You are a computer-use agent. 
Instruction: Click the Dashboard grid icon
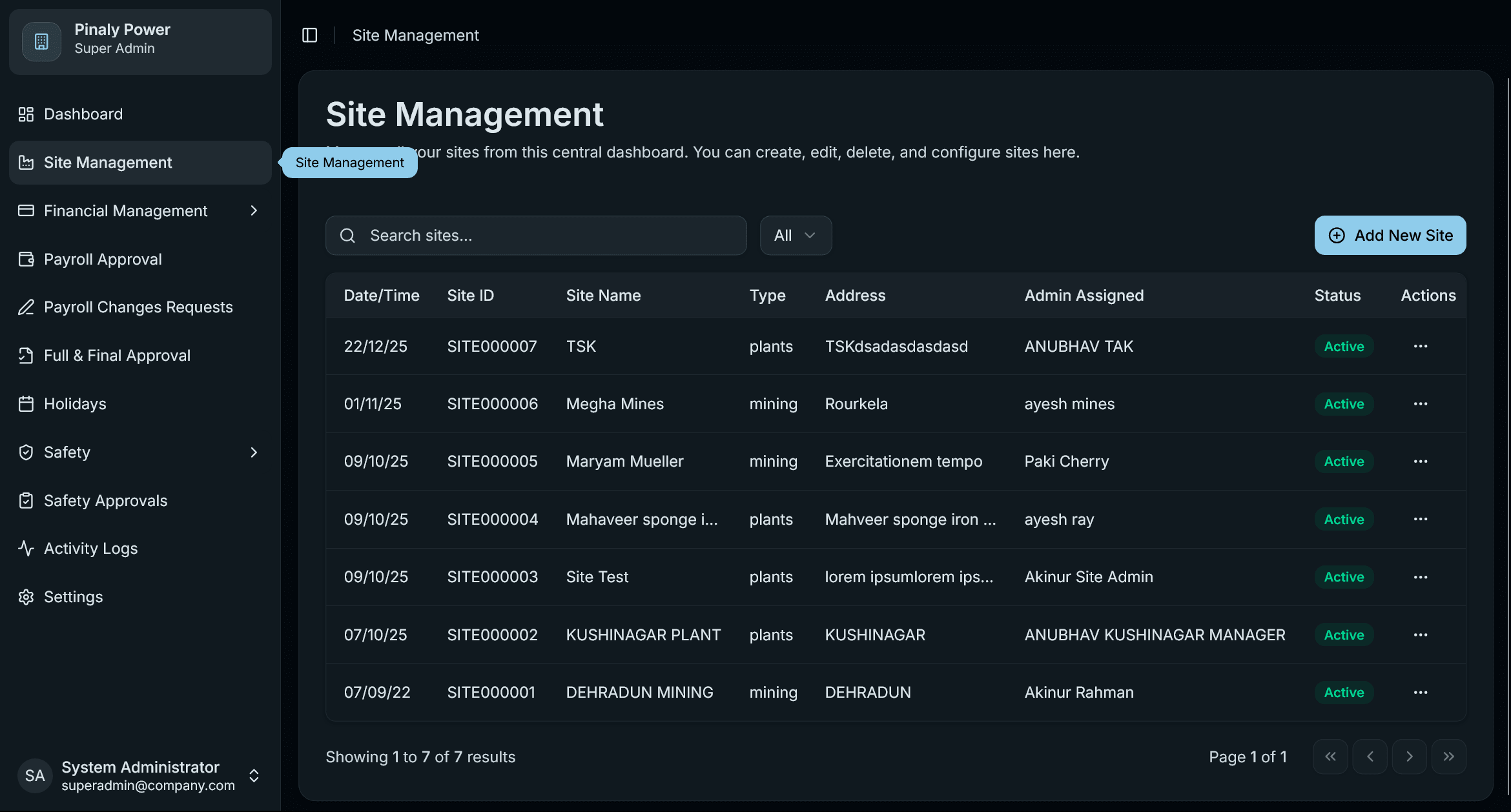pyautogui.click(x=26, y=114)
